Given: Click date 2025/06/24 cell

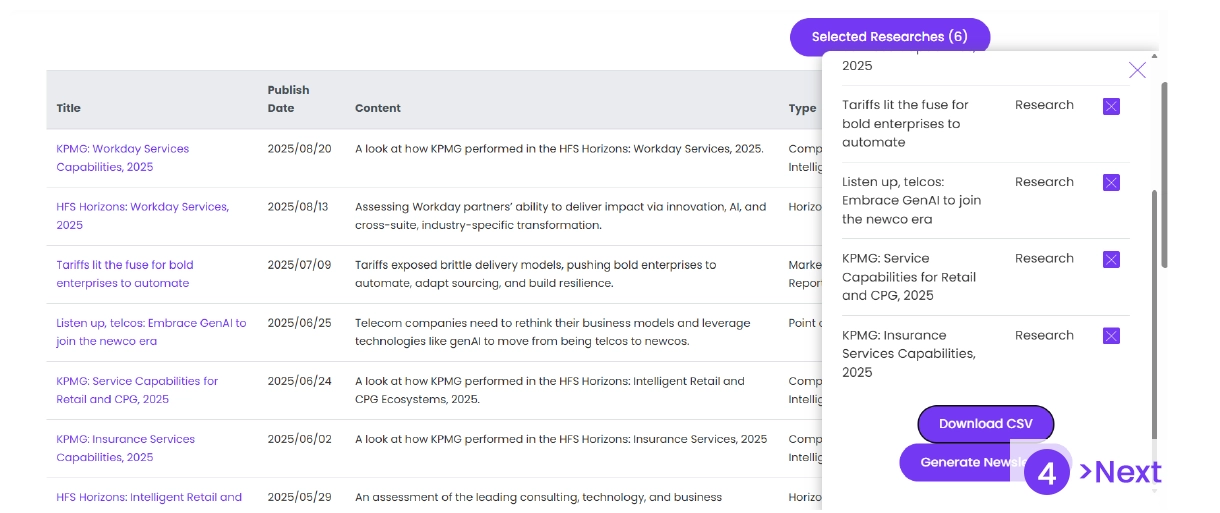Looking at the screenshot, I should tap(299, 381).
